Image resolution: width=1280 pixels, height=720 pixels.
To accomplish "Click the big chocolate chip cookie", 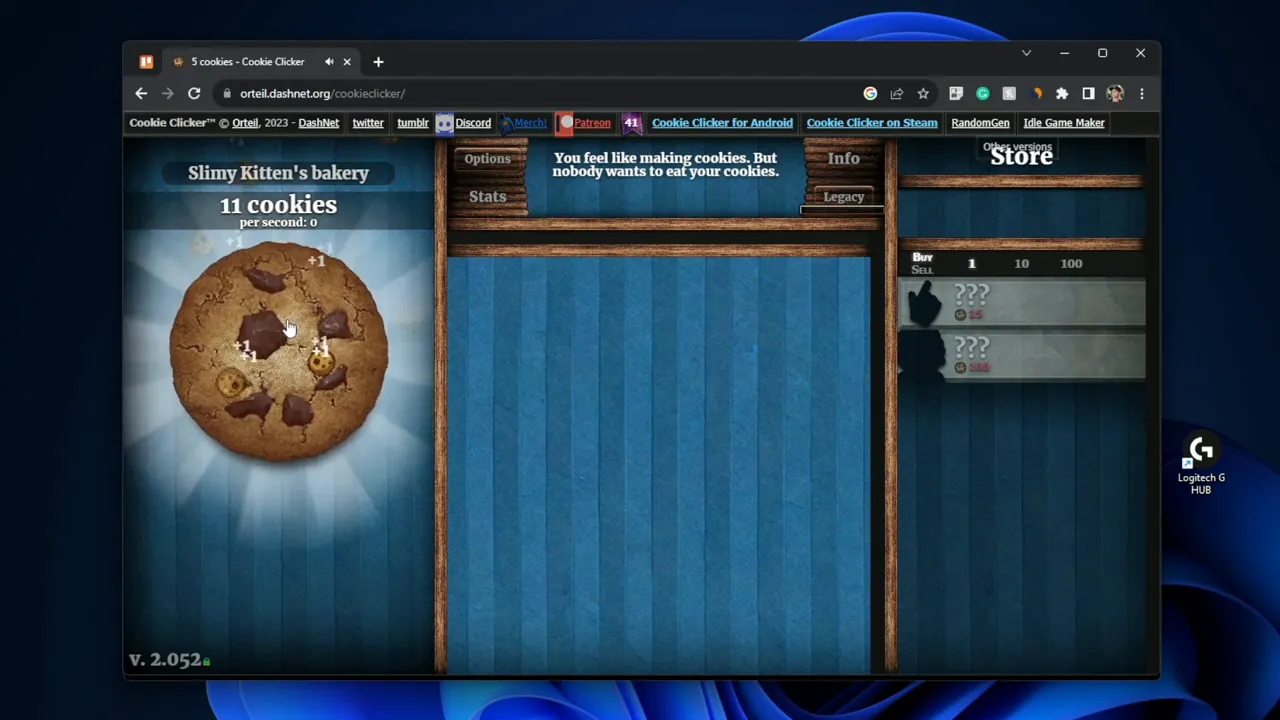I will [x=278, y=352].
